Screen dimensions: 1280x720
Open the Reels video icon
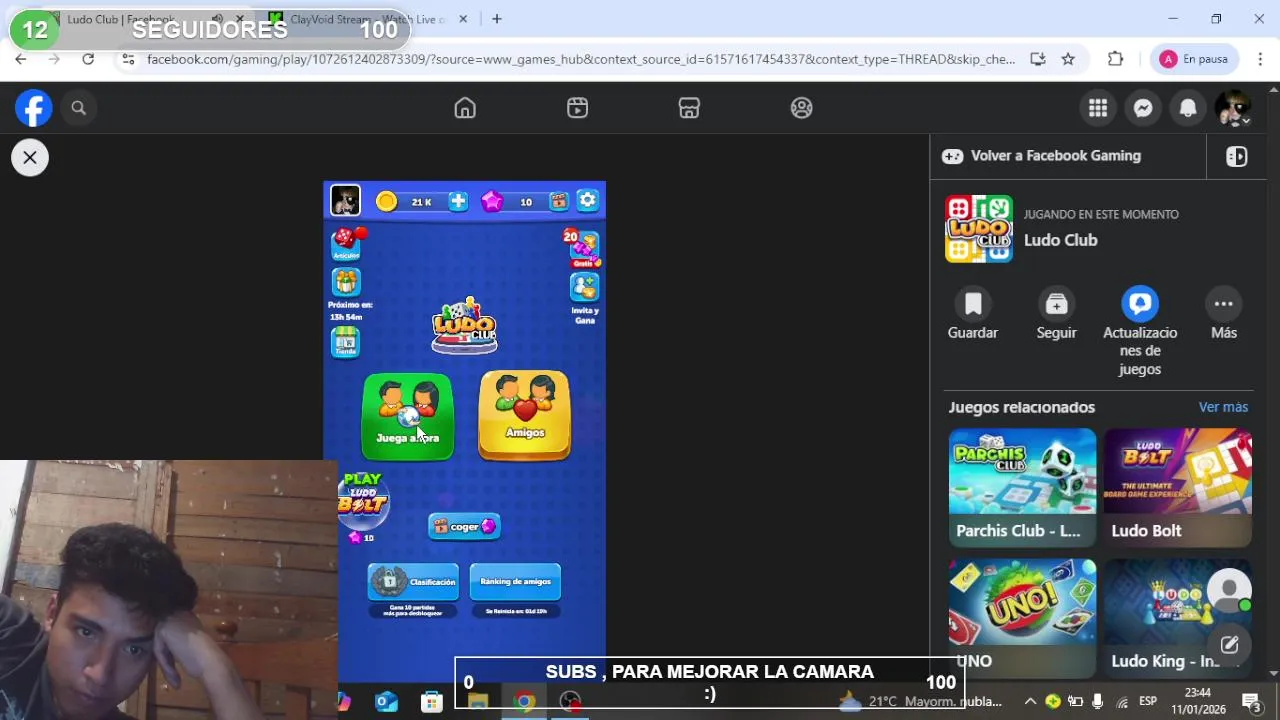click(x=577, y=108)
